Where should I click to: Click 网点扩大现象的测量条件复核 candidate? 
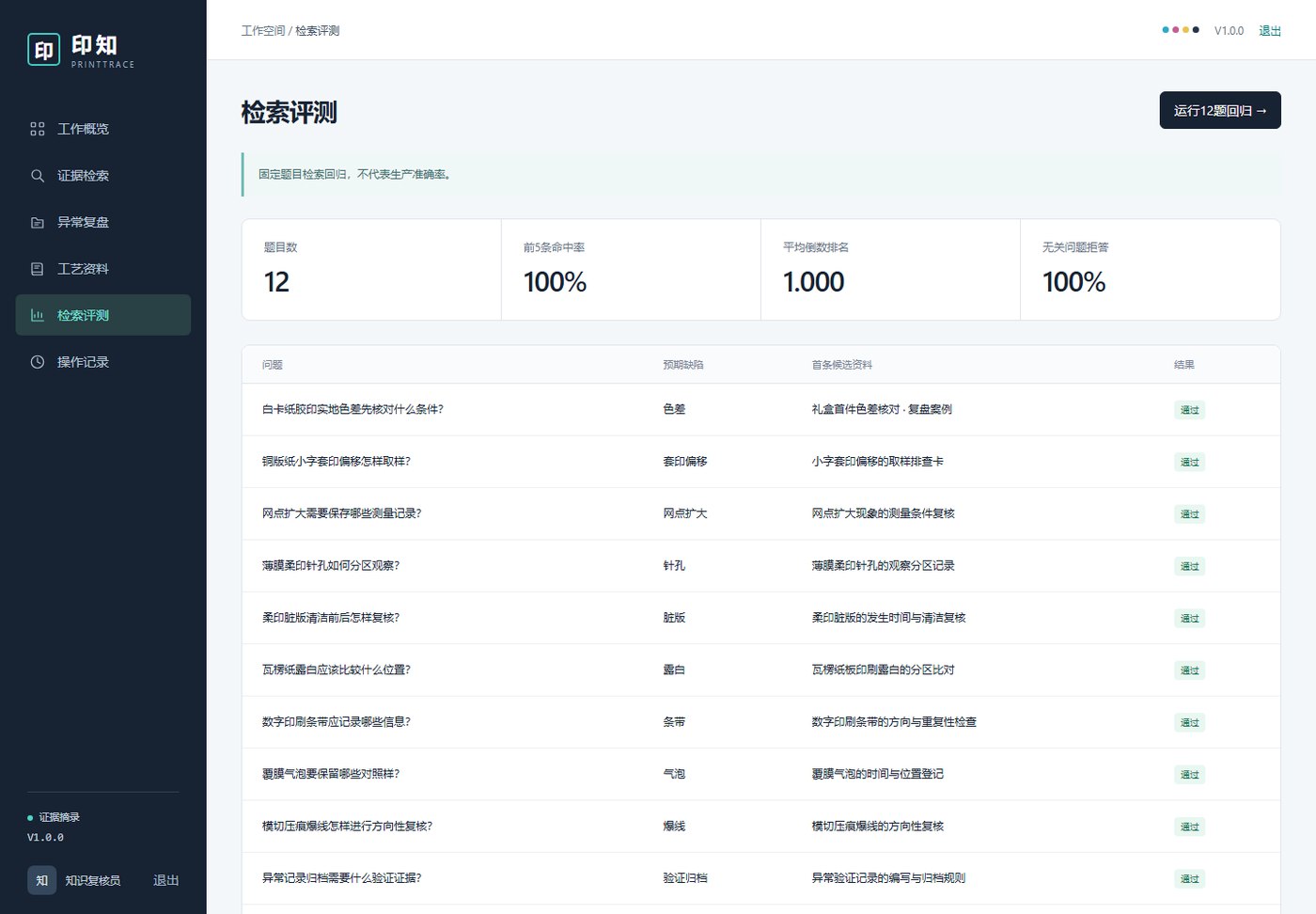884,513
